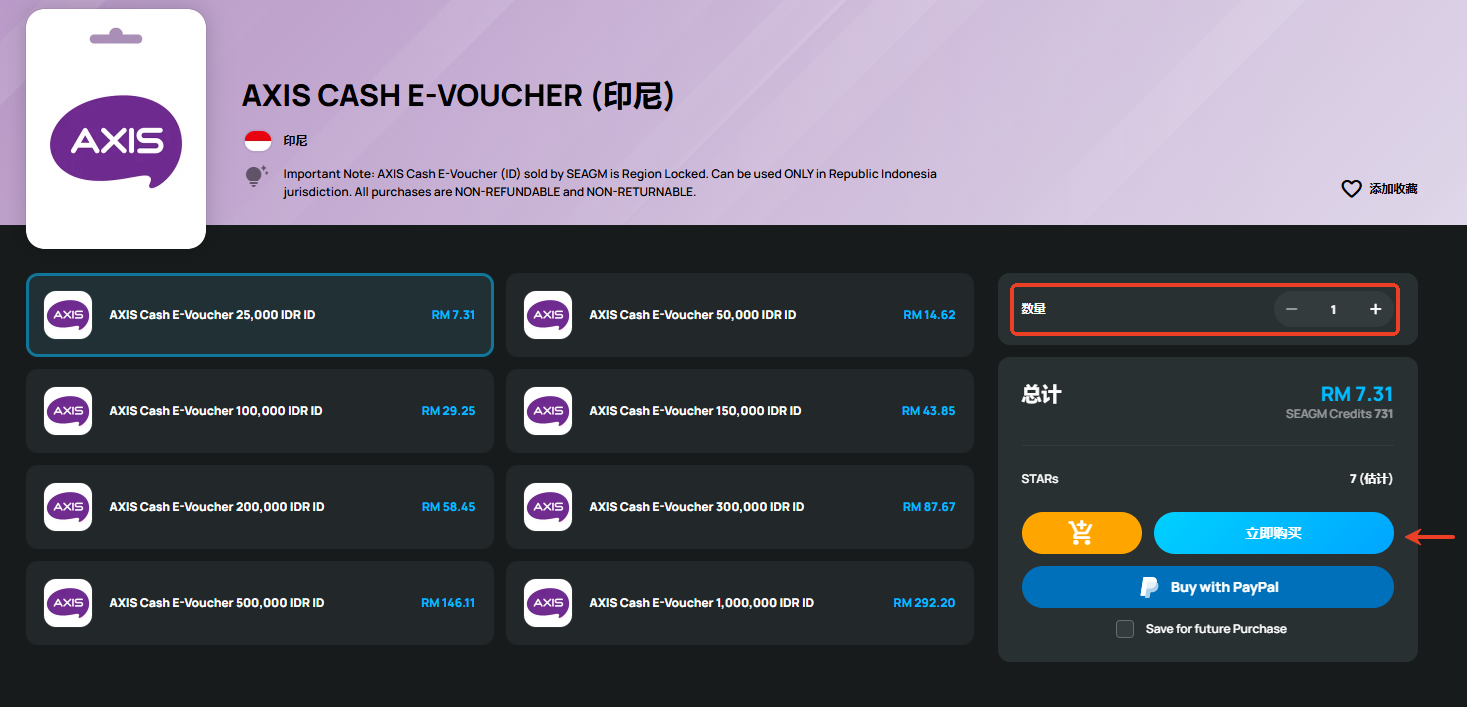The width and height of the screenshot is (1467, 707).
Task: Click the 数量 quantity label
Action: click(1033, 309)
